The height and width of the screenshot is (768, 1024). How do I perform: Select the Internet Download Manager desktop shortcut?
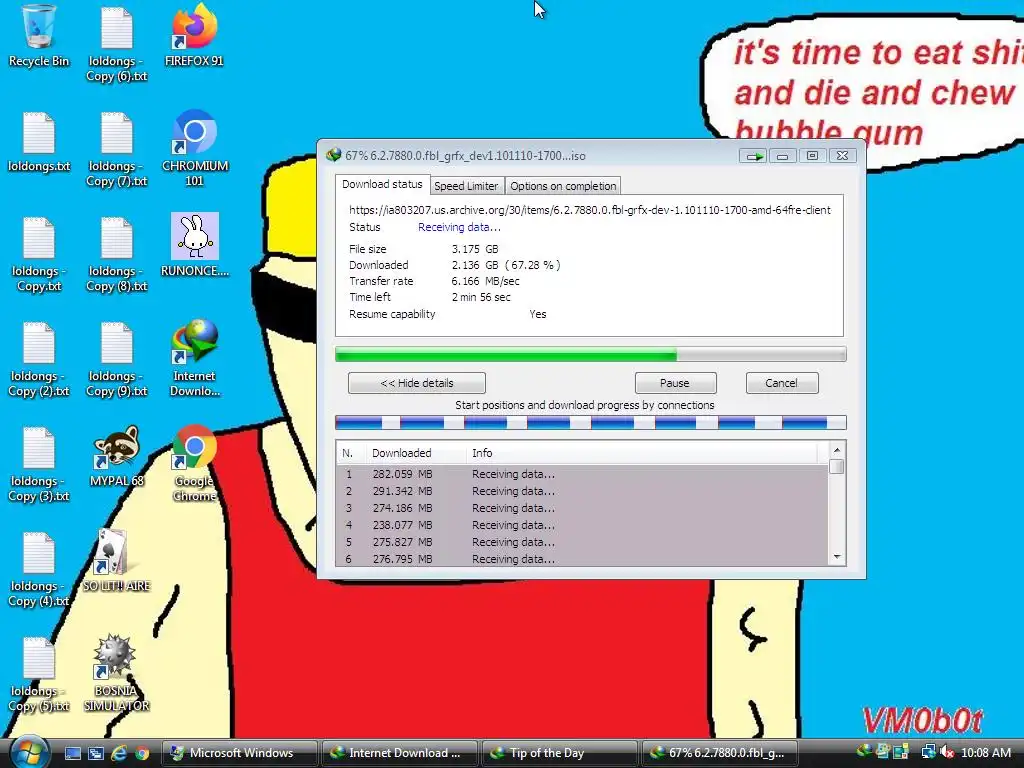pyautogui.click(x=195, y=358)
